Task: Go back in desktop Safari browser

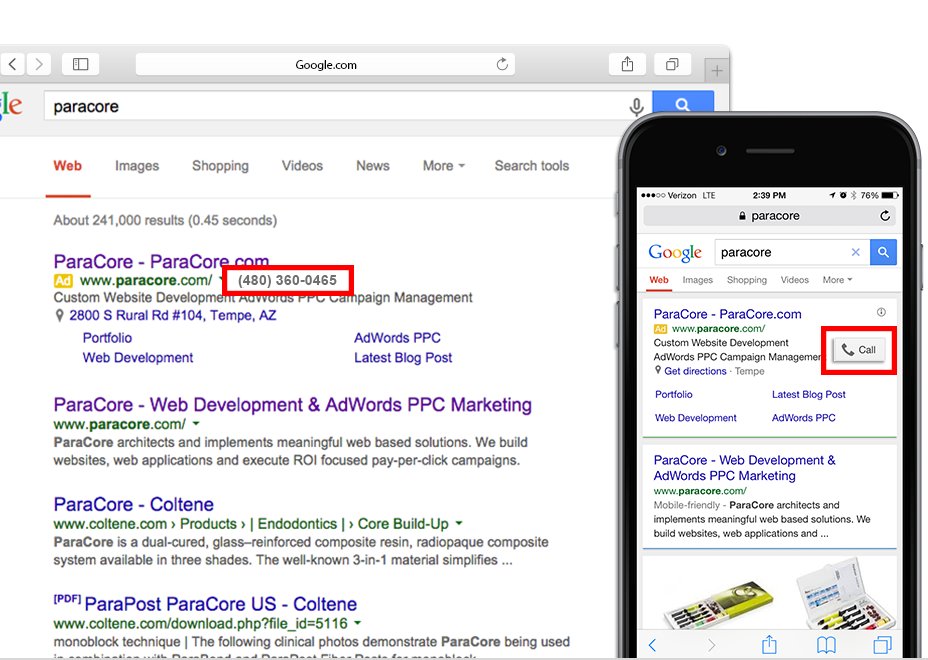Action: tap(12, 64)
